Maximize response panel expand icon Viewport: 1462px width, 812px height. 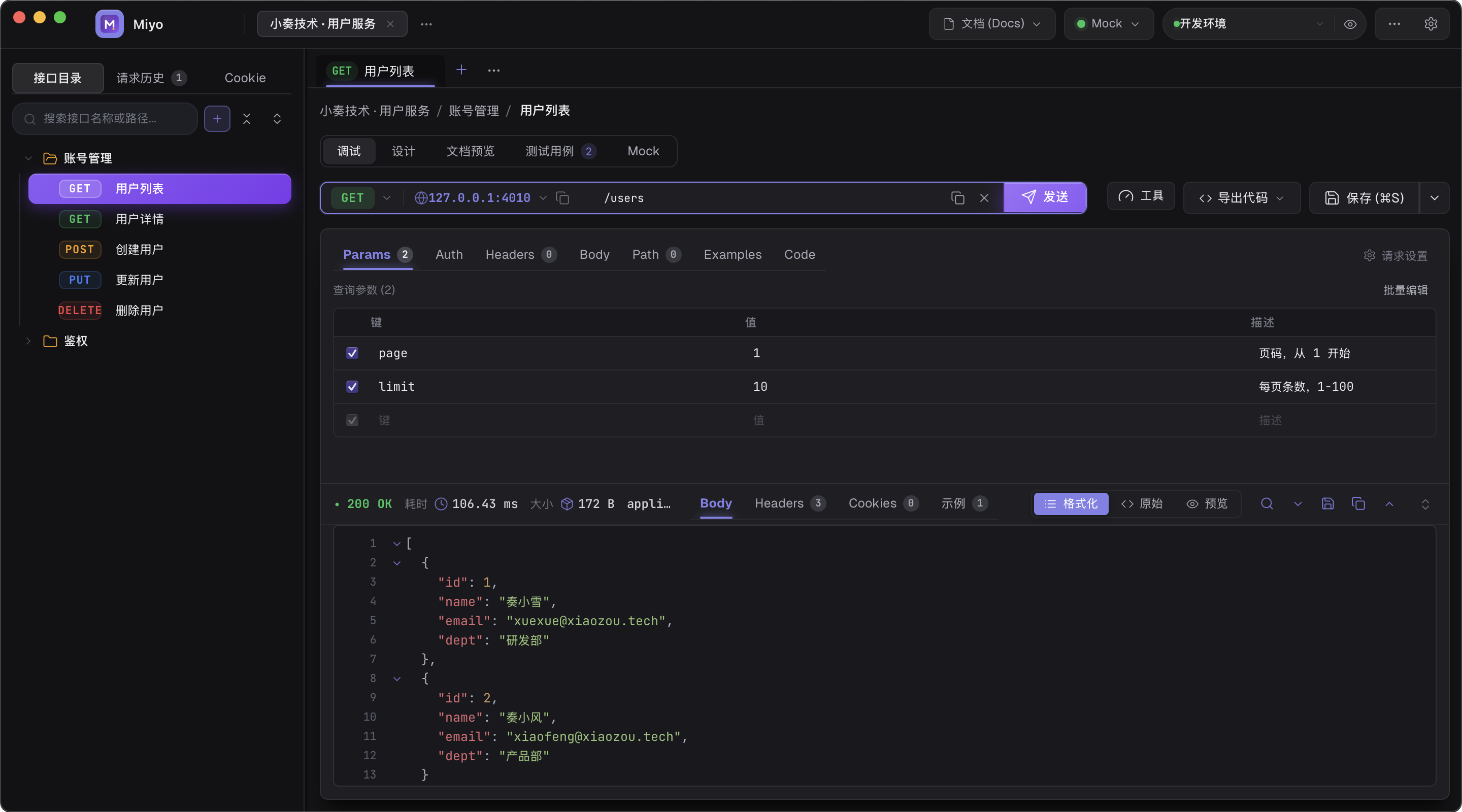(1425, 504)
